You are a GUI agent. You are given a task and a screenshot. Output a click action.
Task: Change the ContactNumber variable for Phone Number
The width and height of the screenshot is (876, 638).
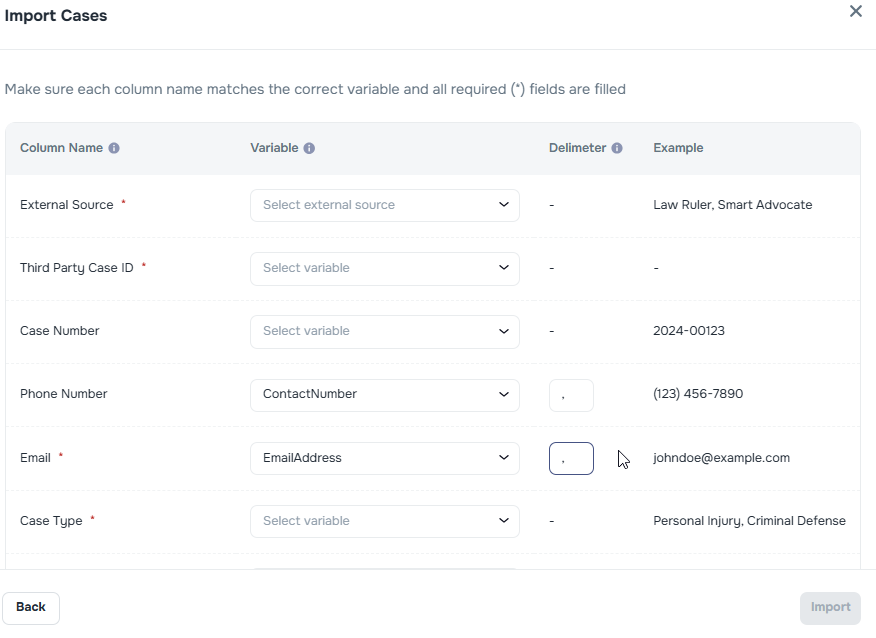(x=384, y=394)
